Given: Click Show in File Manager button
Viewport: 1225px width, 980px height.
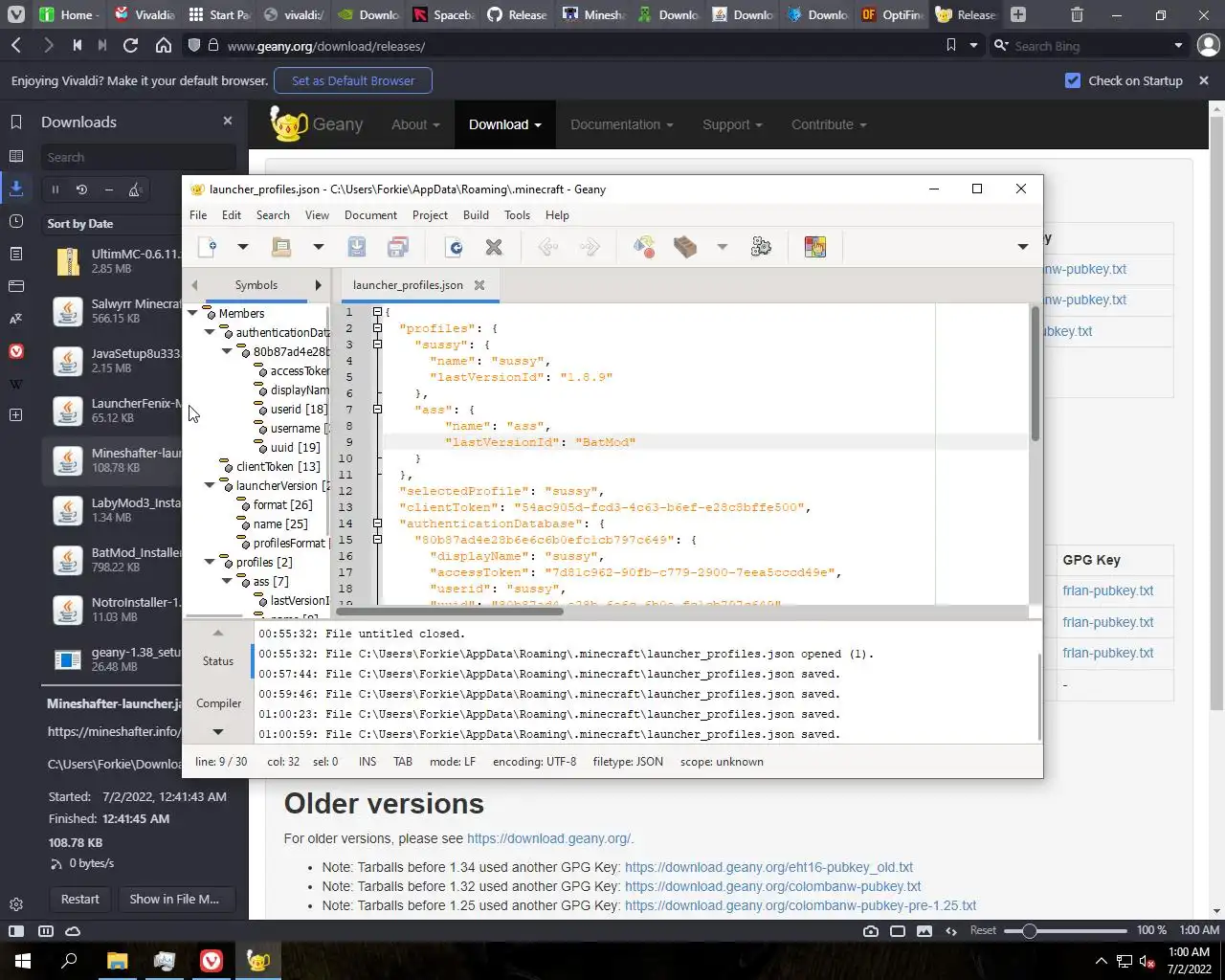Looking at the screenshot, I should pyautogui.click(x=174, y=899).
